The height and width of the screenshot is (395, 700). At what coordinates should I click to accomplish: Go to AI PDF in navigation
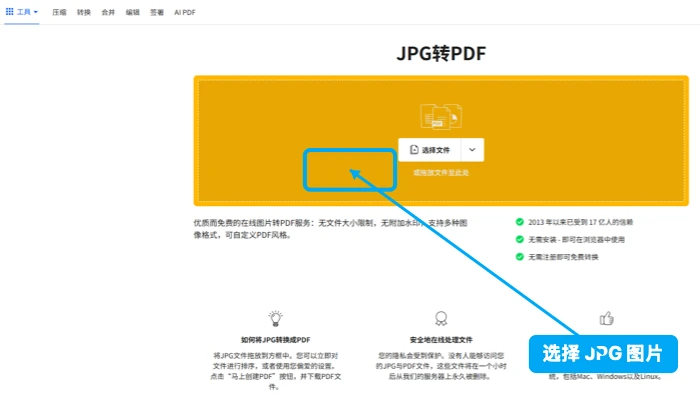click(185, 12)
